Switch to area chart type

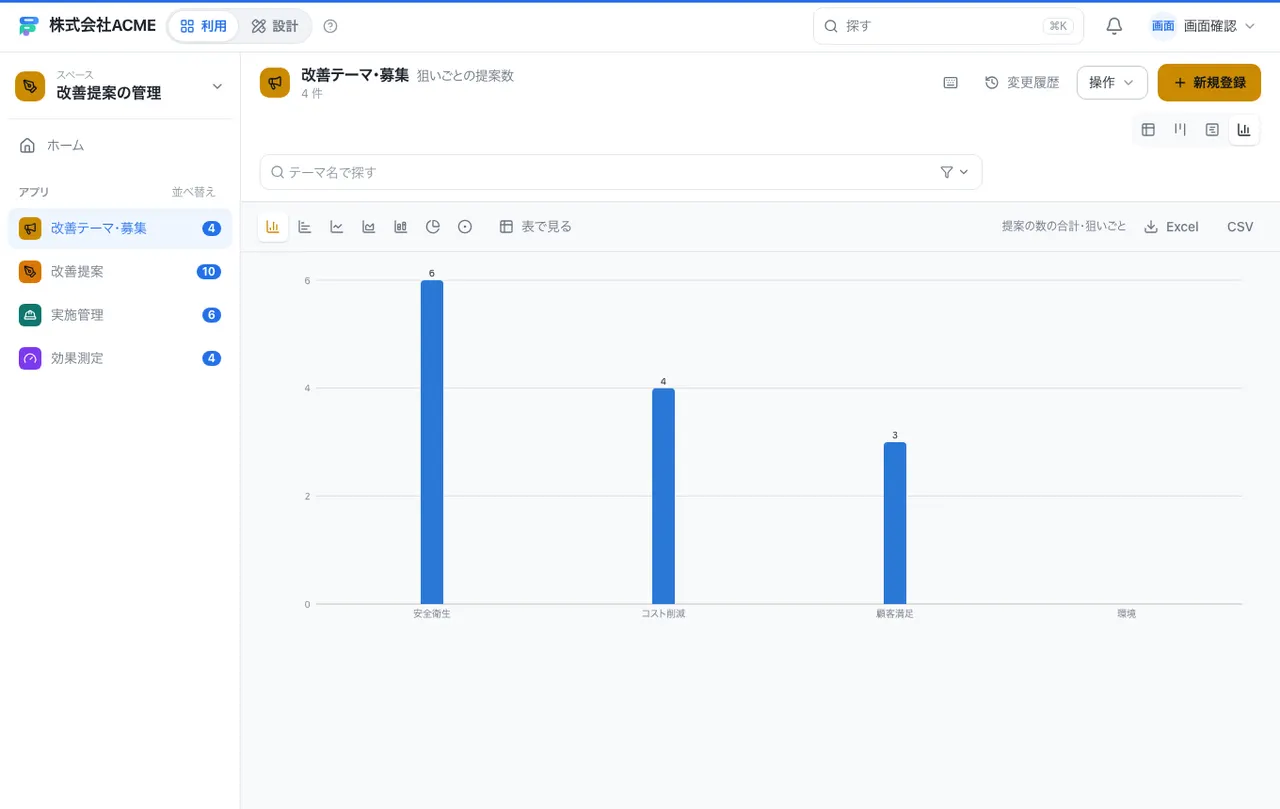pyautogui.click(x=369, y=227)
